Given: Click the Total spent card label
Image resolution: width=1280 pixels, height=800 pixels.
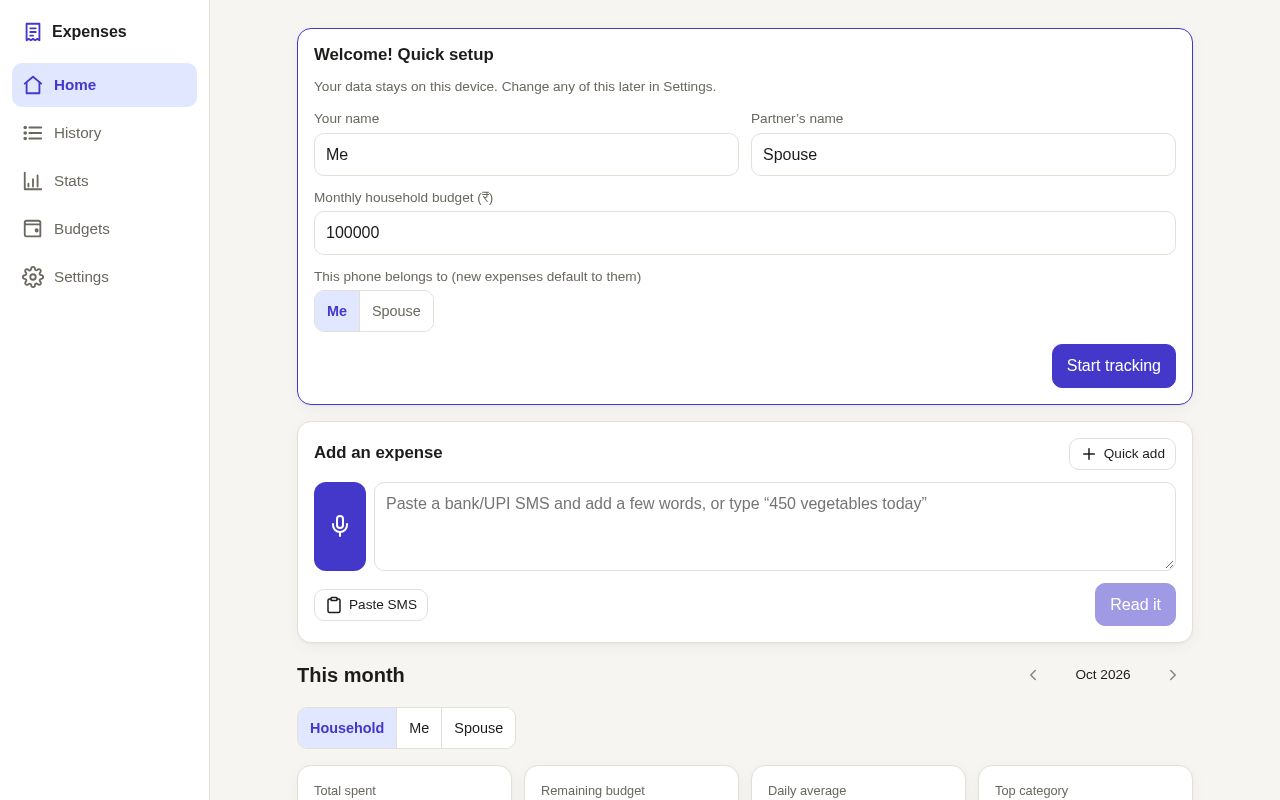Looking at the screenshot, I should 345,791.
